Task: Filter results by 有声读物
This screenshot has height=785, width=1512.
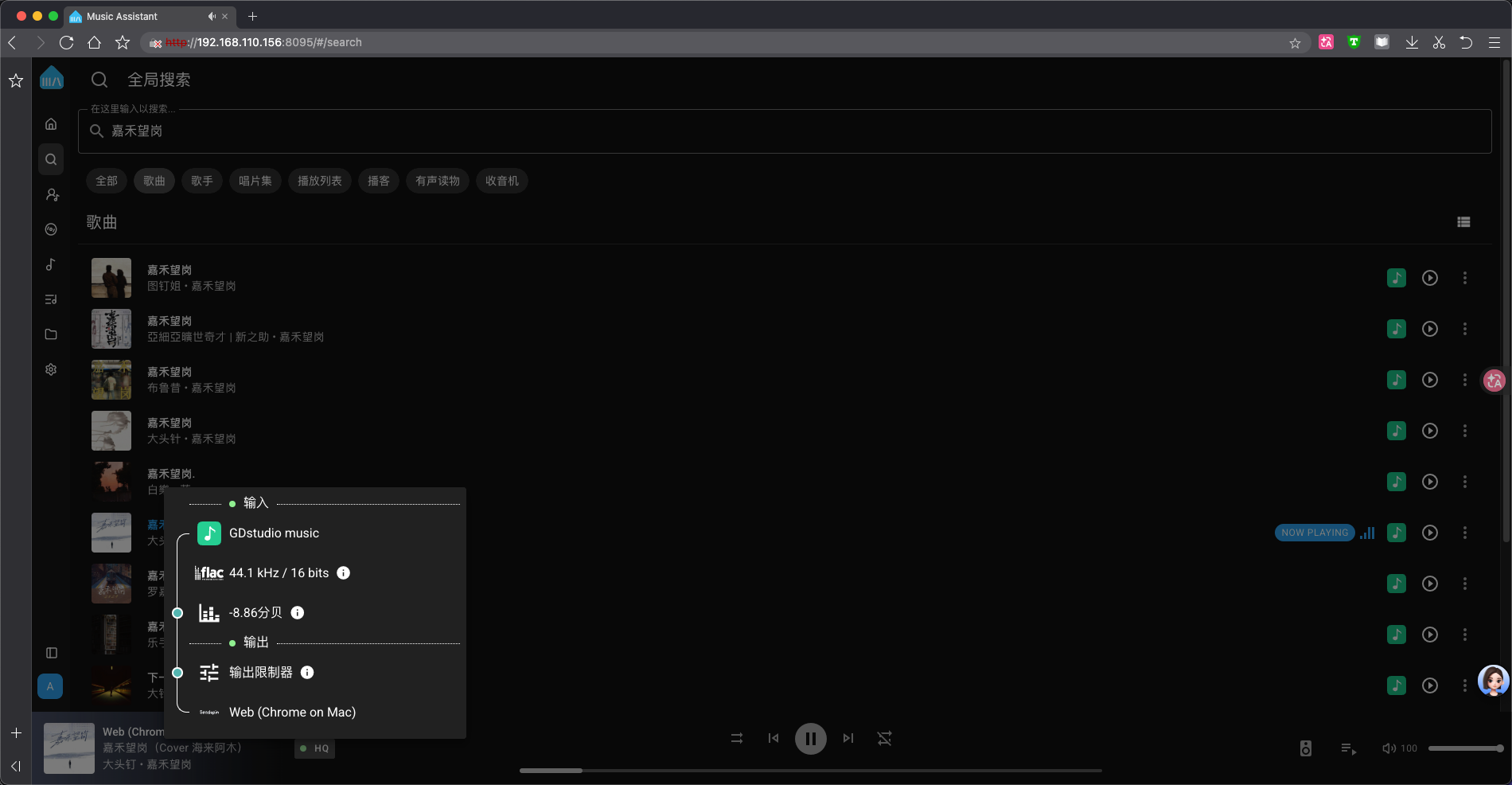Action: pyautogui.click(x=438, y=181)
